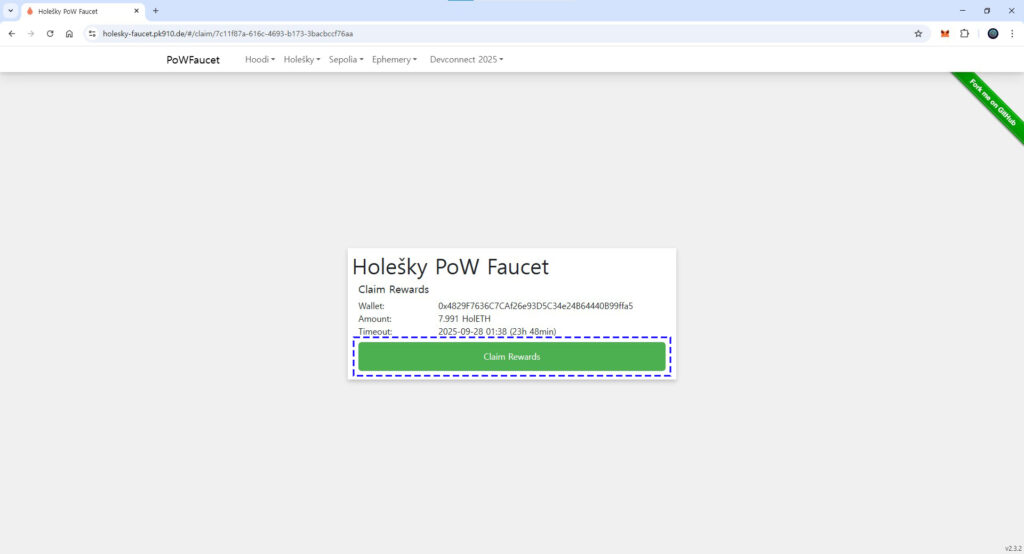This screenshot has height=554, width=1024.
Task: Expand the Ephemery dropdown menu
Action: [395, 60]
